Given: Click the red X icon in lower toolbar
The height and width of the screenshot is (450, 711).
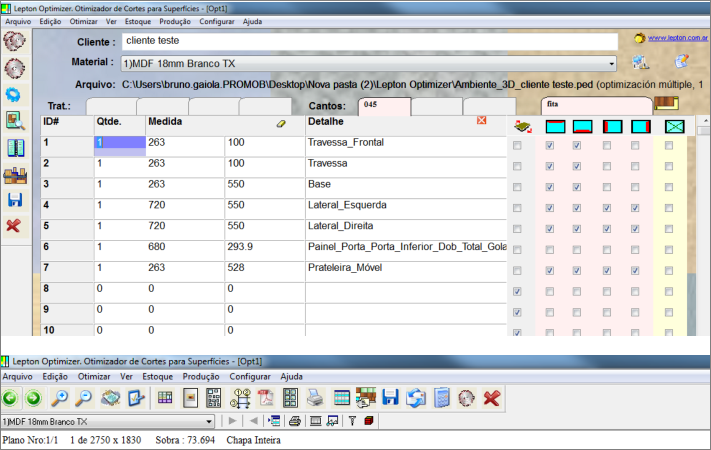Looking at the screenshot, I should tap(492, 398).
